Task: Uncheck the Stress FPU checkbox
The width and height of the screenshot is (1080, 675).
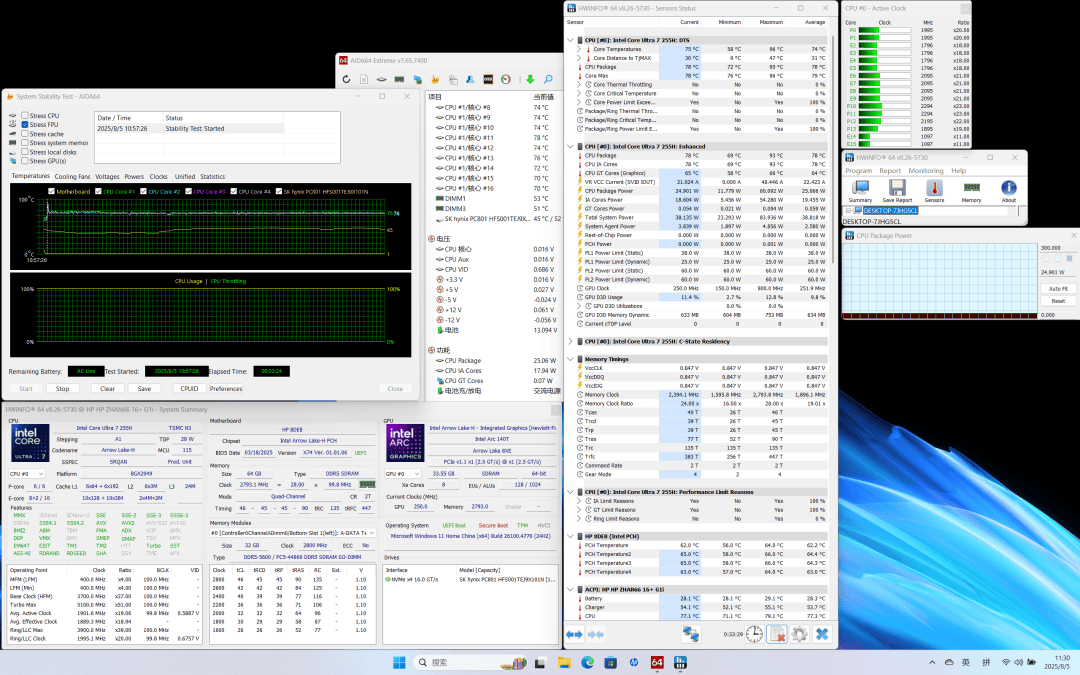Action: coord(26,125)
